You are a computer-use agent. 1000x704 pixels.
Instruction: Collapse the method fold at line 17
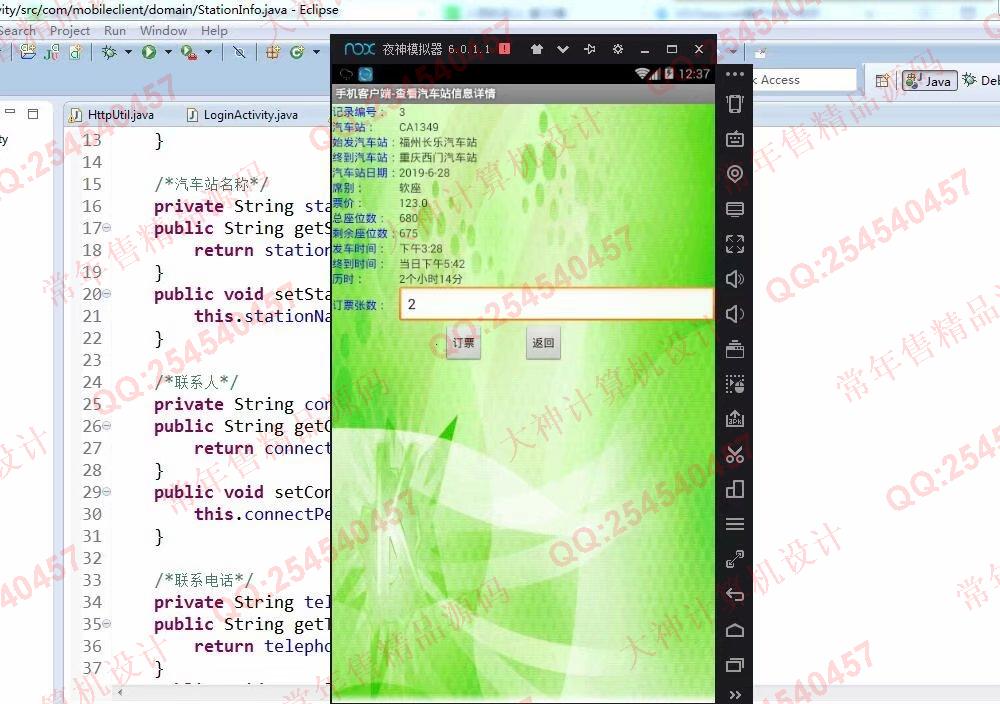click(x=107, y=228)
